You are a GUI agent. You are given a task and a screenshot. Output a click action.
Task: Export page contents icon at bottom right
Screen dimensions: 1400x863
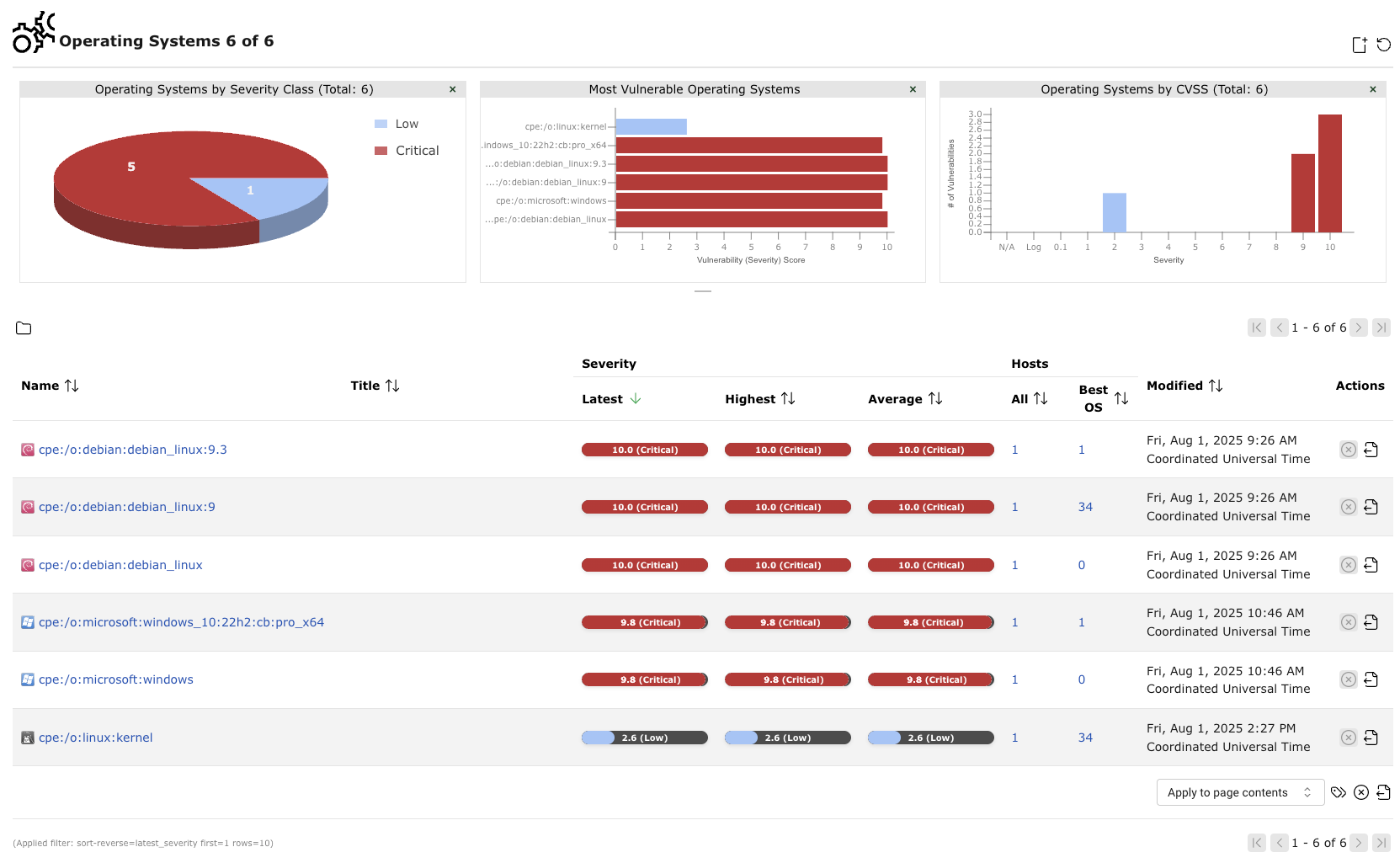click(x=1383, y=792)
